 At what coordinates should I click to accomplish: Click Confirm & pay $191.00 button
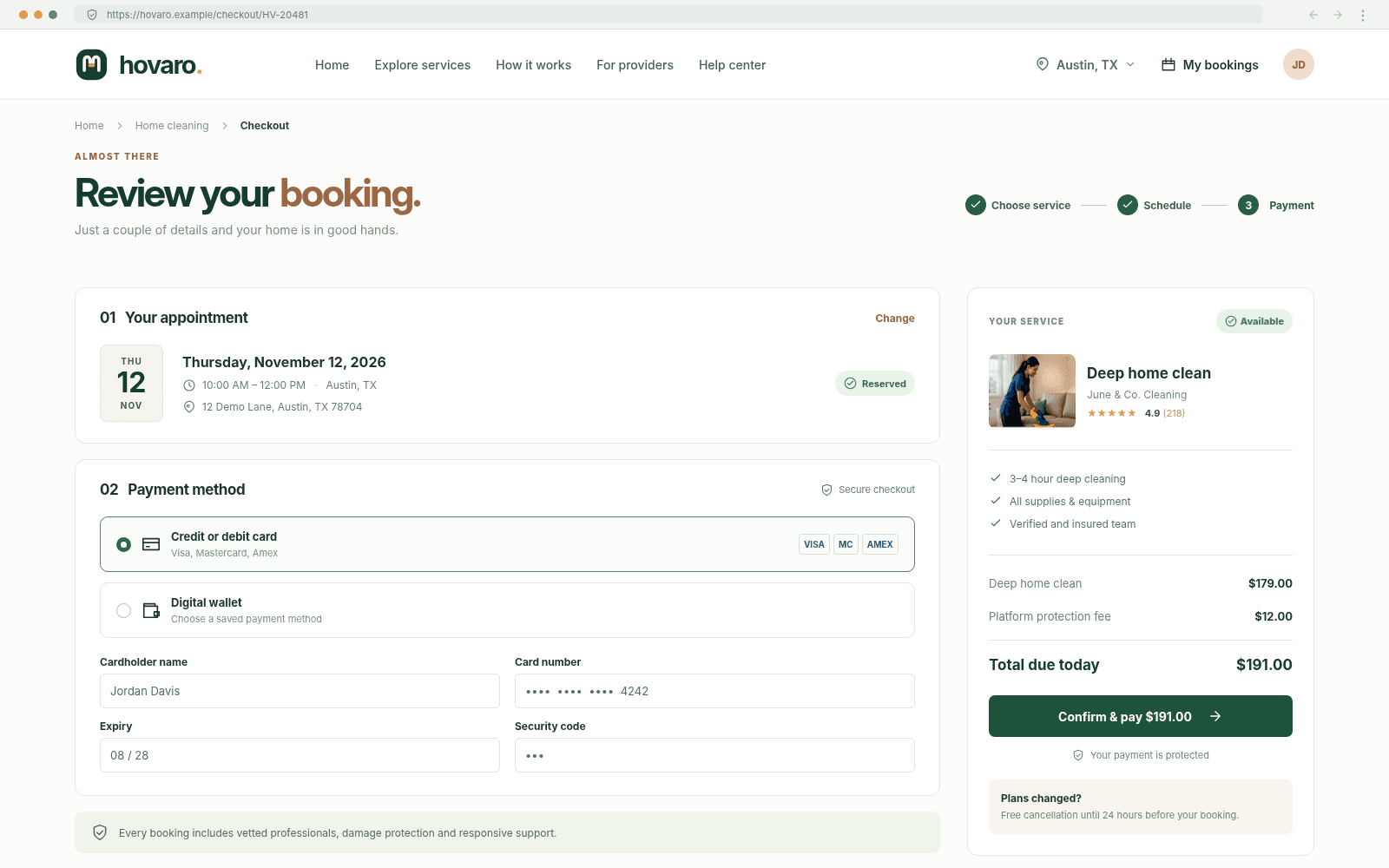tap(1141, 716)
